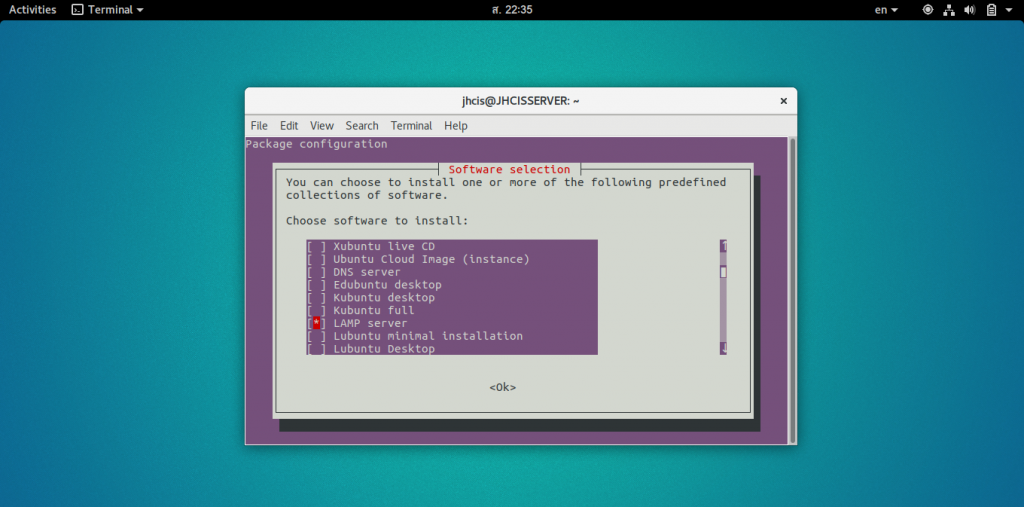
Task: Click the jhcis@JHCISSERVER window title bar text
Action: pos(520,101)
